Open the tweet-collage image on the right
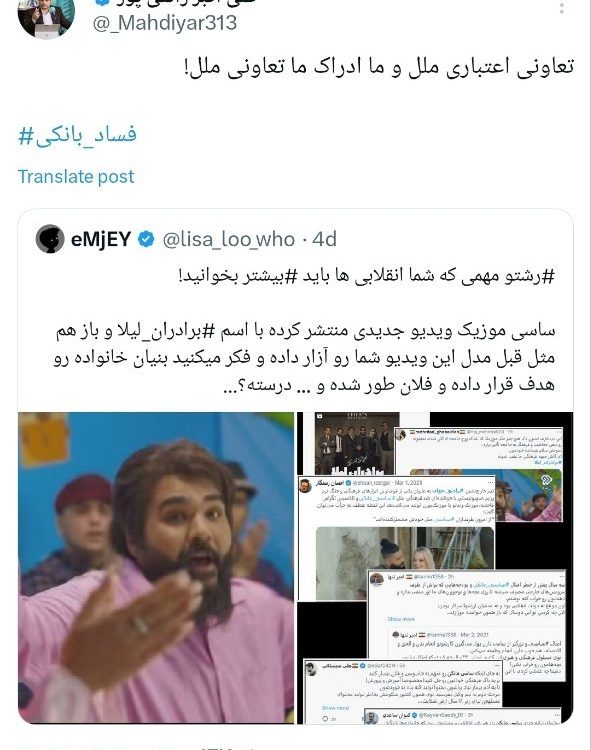 (435, 568)
